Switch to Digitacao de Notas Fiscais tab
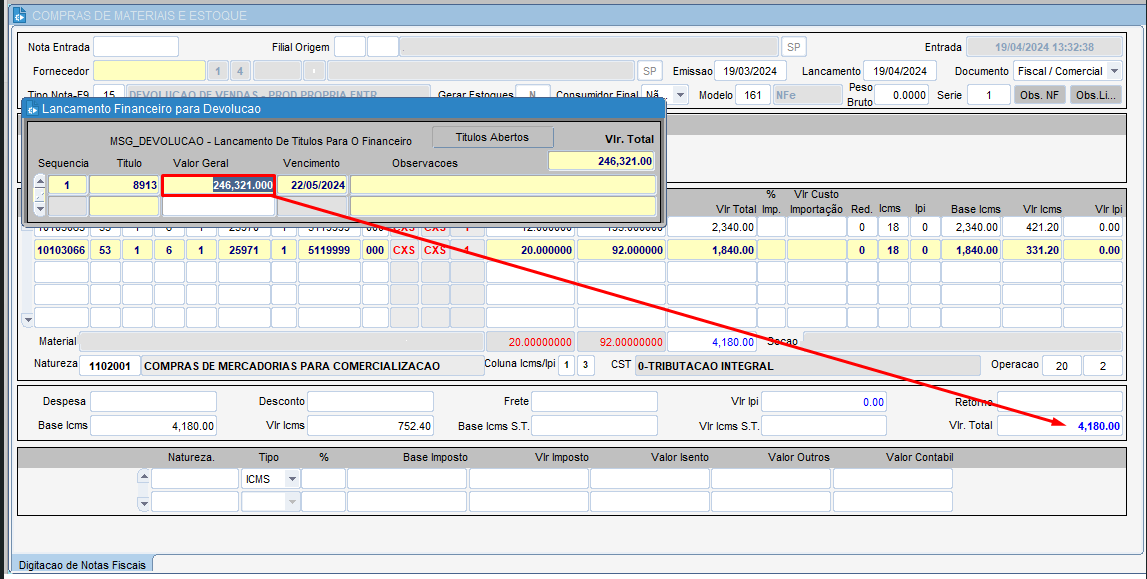The image size is (1147, 579). (82, 565)
